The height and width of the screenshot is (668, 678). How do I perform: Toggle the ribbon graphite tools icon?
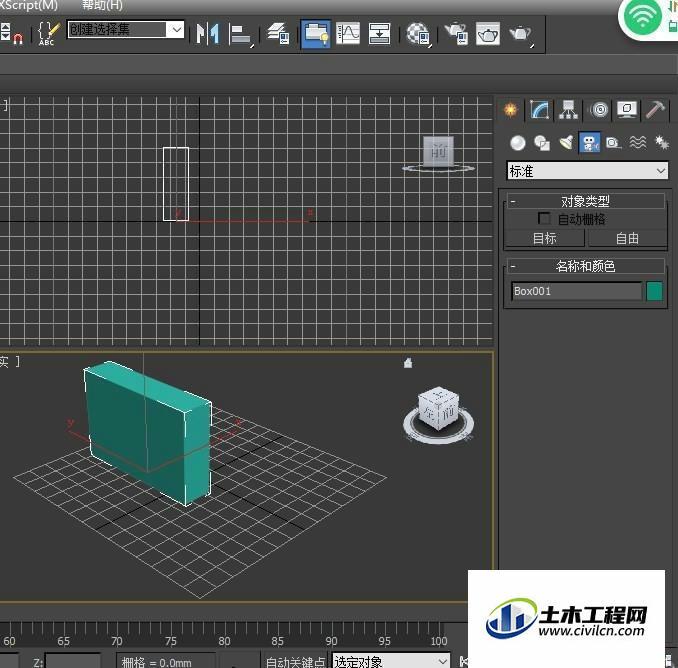pos(316,33)
